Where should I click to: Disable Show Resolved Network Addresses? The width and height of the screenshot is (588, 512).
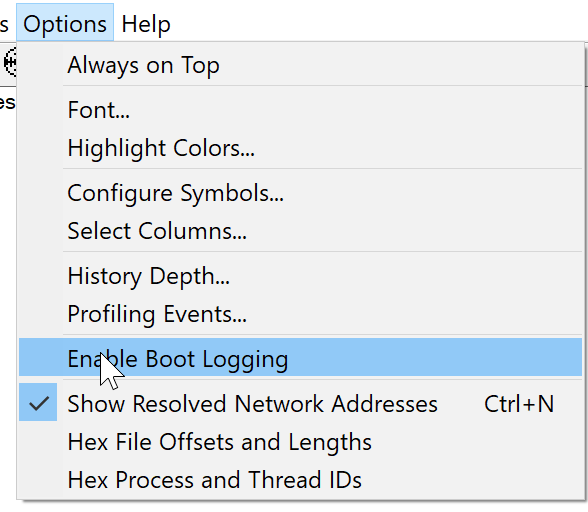300,403
